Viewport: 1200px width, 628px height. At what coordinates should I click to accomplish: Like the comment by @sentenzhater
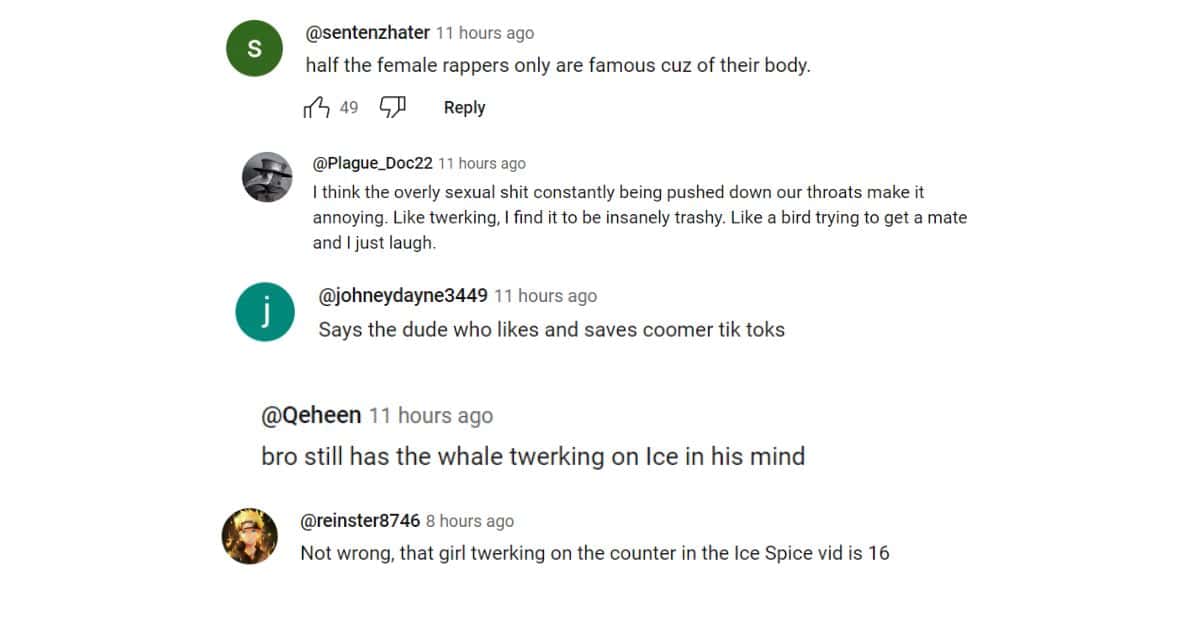pos(316,108)
